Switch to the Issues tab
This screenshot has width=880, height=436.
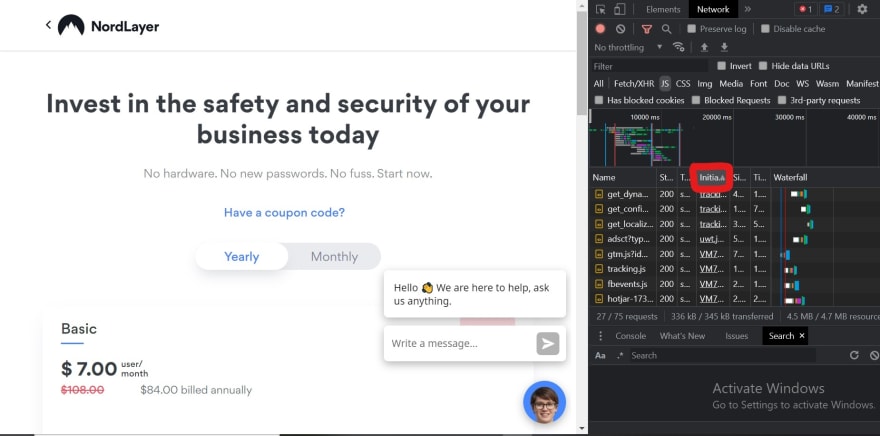(x=736, y=336)
